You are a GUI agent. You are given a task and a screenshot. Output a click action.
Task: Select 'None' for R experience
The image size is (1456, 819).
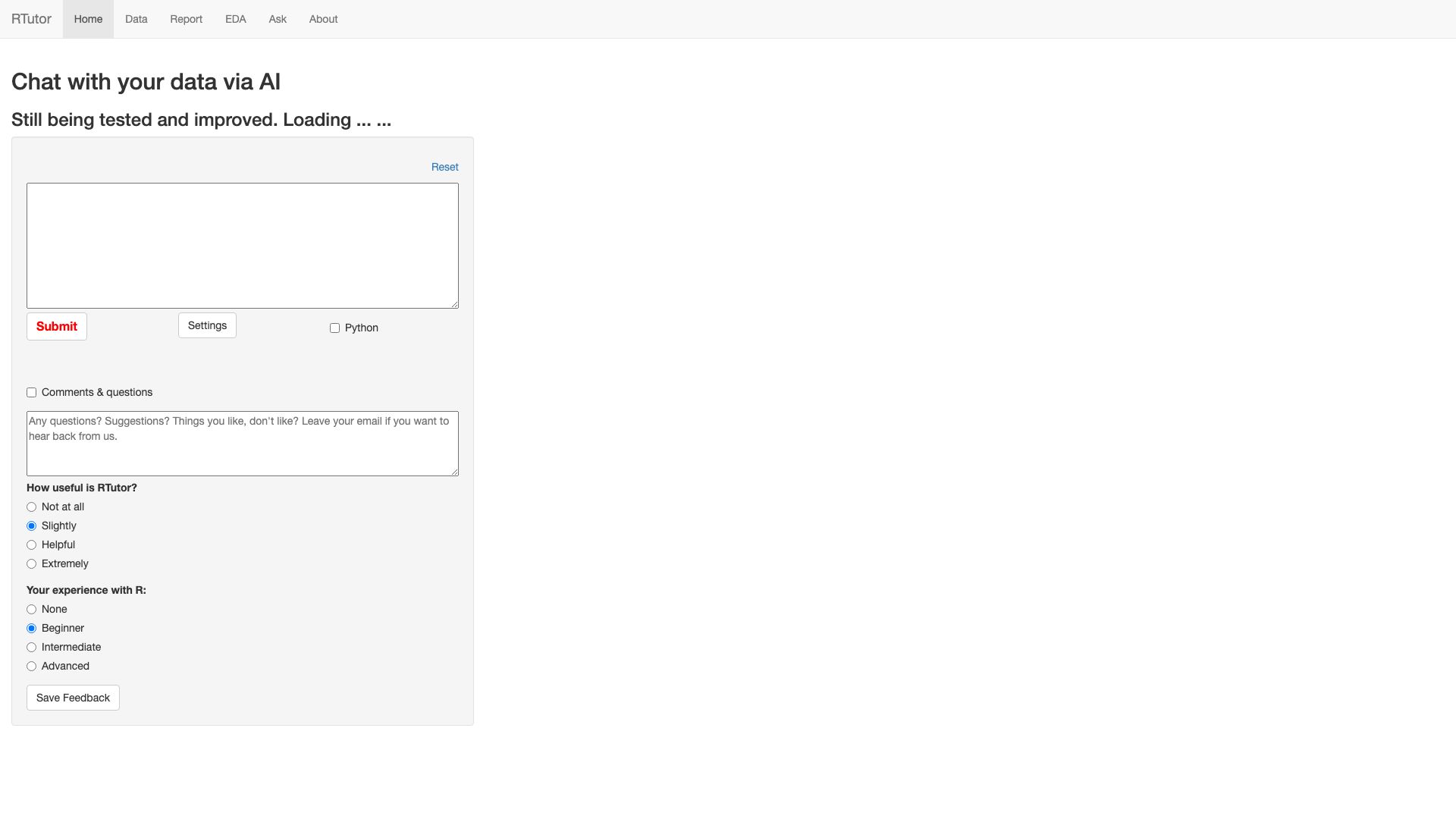coord(31,609)
